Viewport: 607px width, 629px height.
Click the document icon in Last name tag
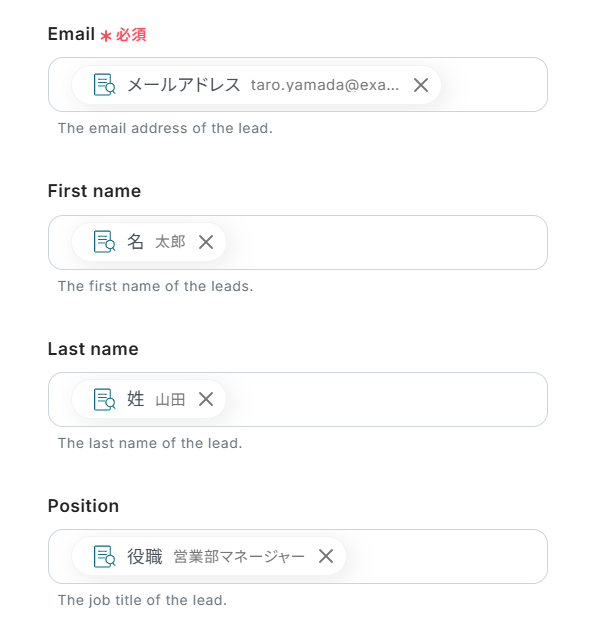[104, 399]
